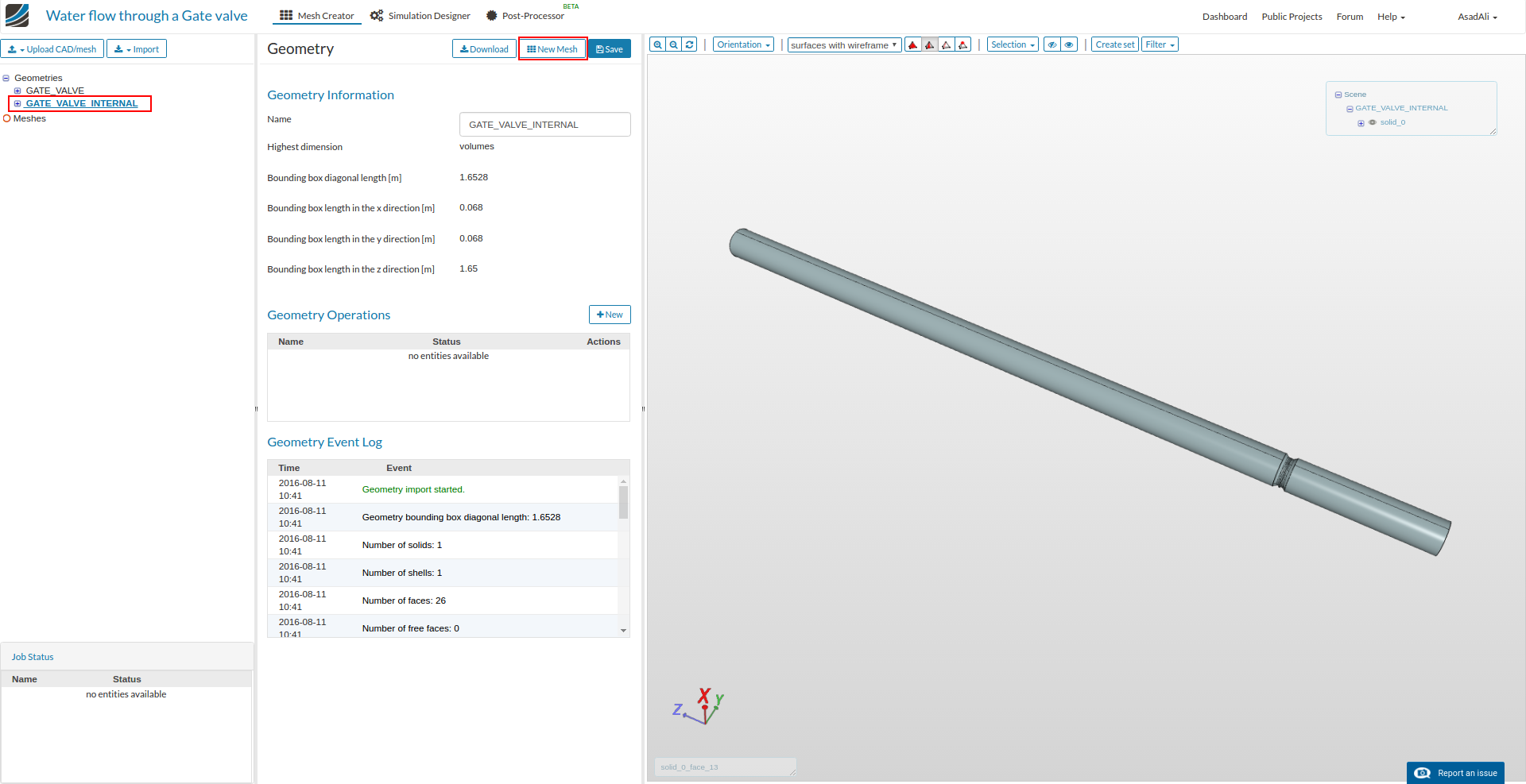Screen dimensions: 1526x784
Task: Expand the GATE_VALVE geometry node
Action: 17,91
